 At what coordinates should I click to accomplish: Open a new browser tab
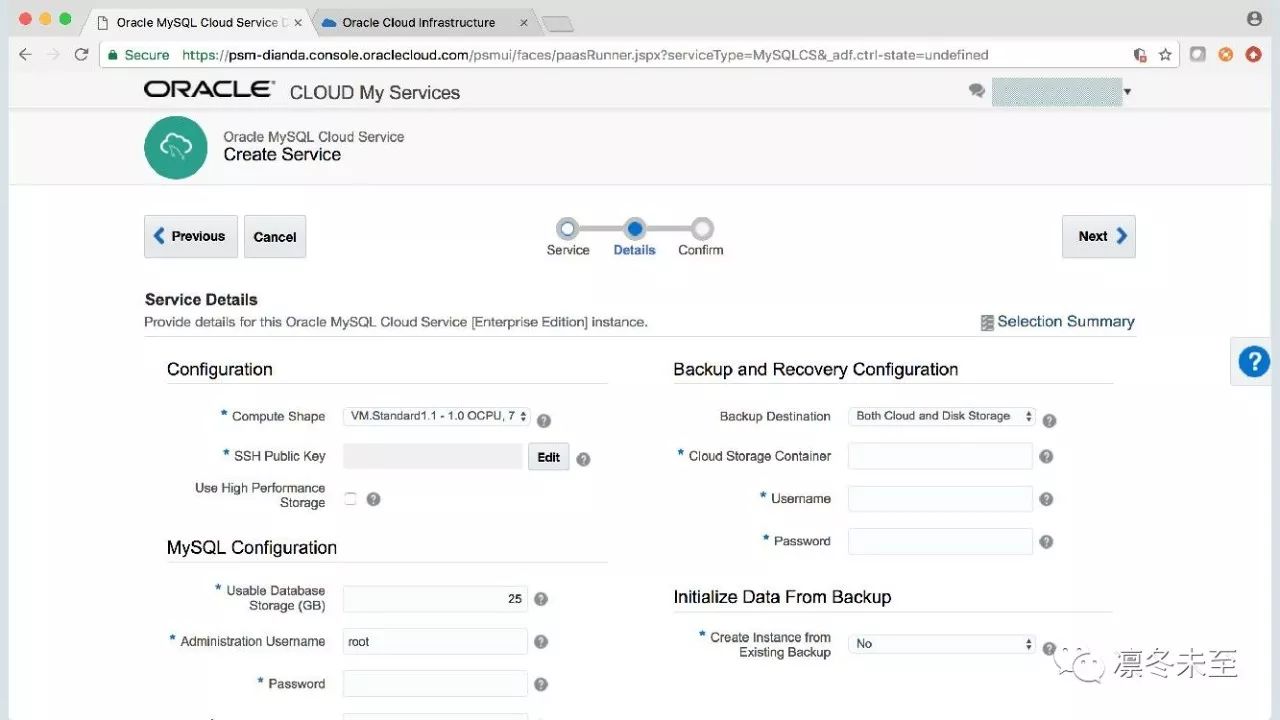557,23
